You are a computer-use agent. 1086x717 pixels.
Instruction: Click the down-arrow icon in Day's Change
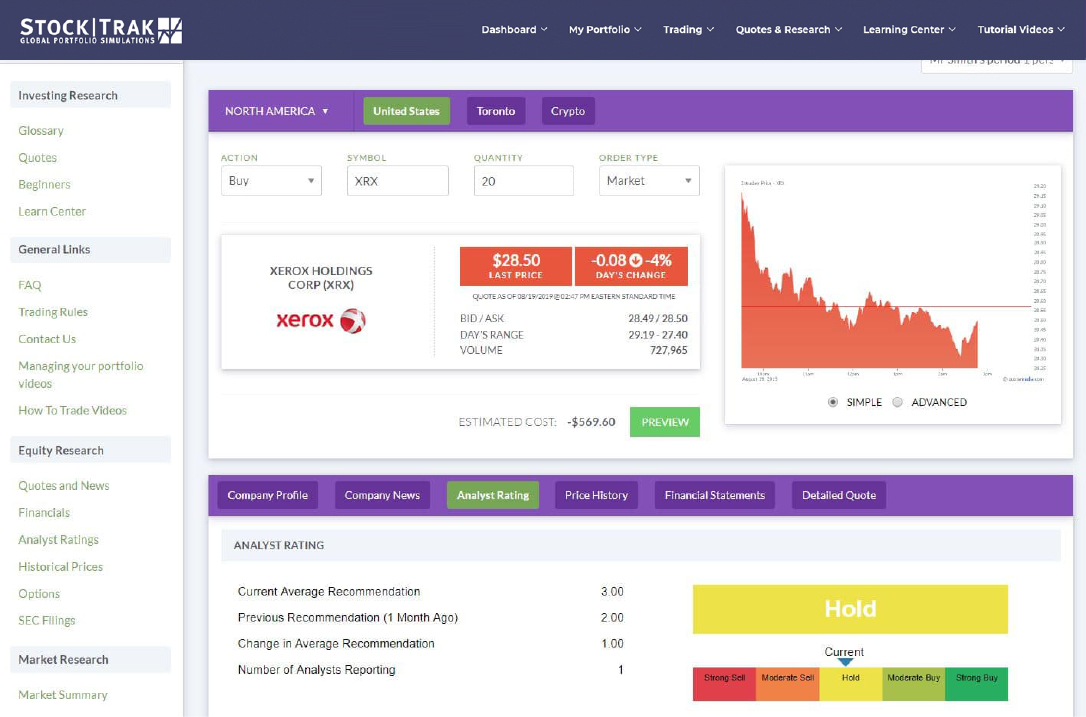pyautogui.click(x=636, y=260)
